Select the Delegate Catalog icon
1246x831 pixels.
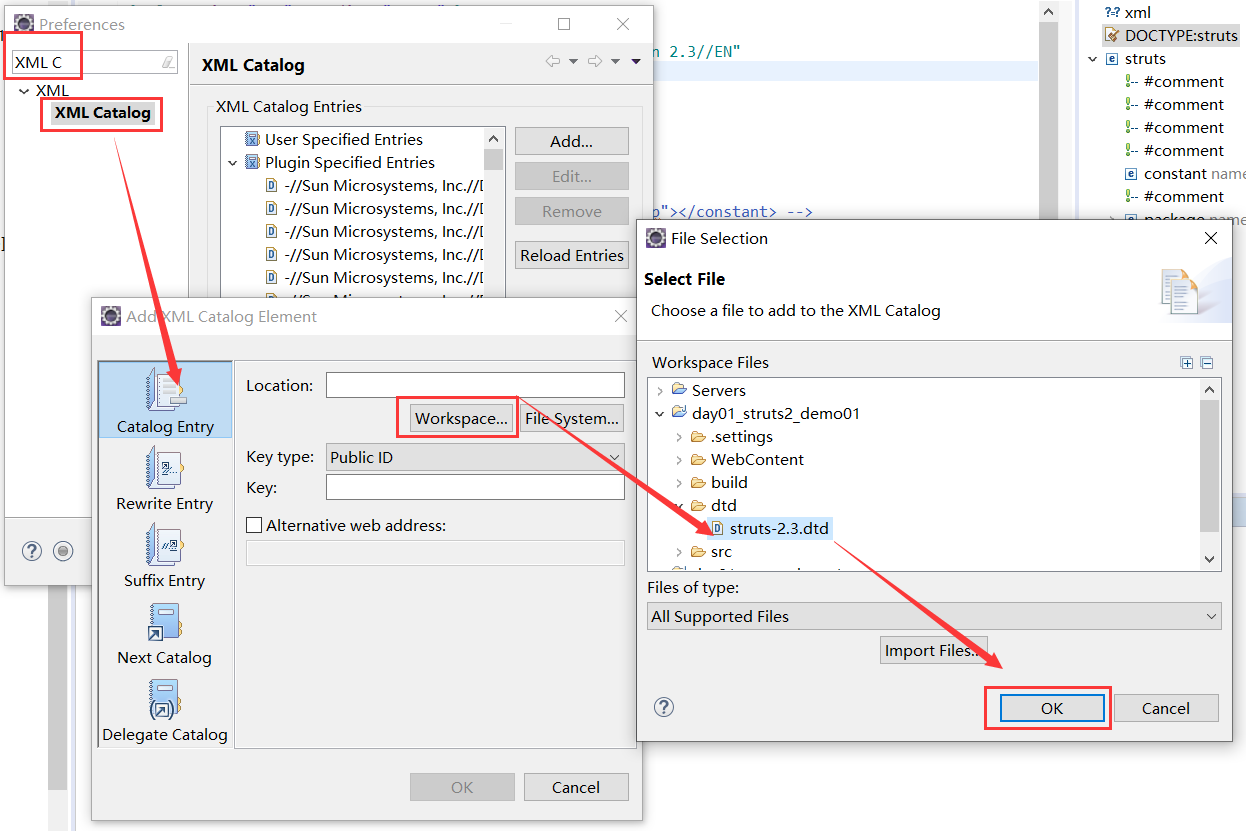point(165,699)
